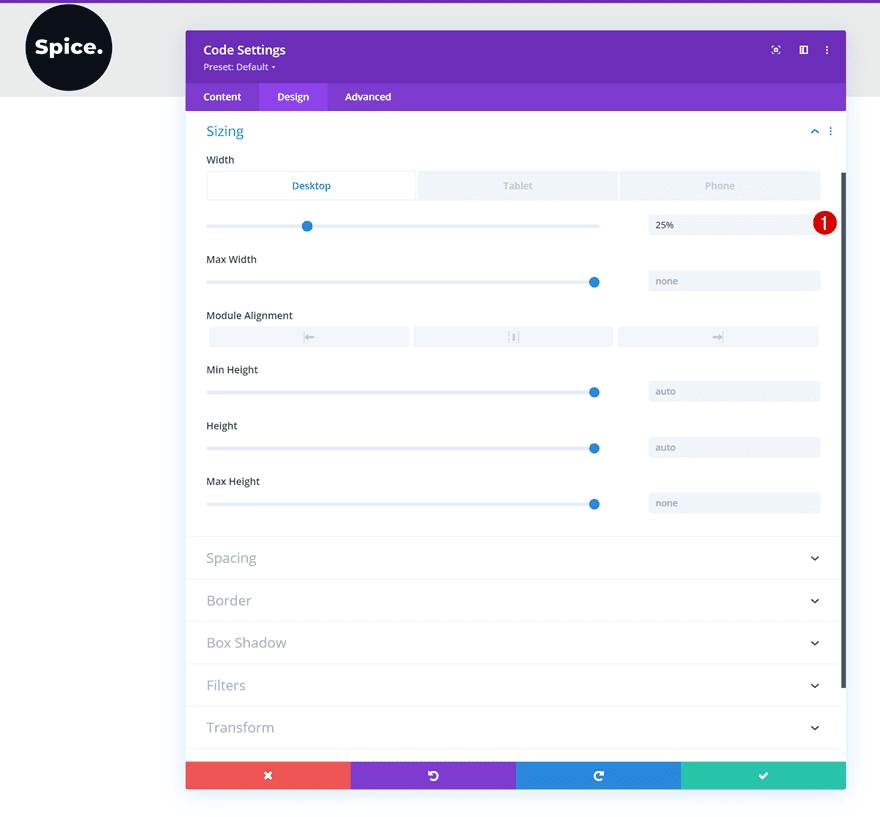The height and width of the screenshot is (817, 880).
Task: Switch to the Advanced tab
Action: [368, 97]
